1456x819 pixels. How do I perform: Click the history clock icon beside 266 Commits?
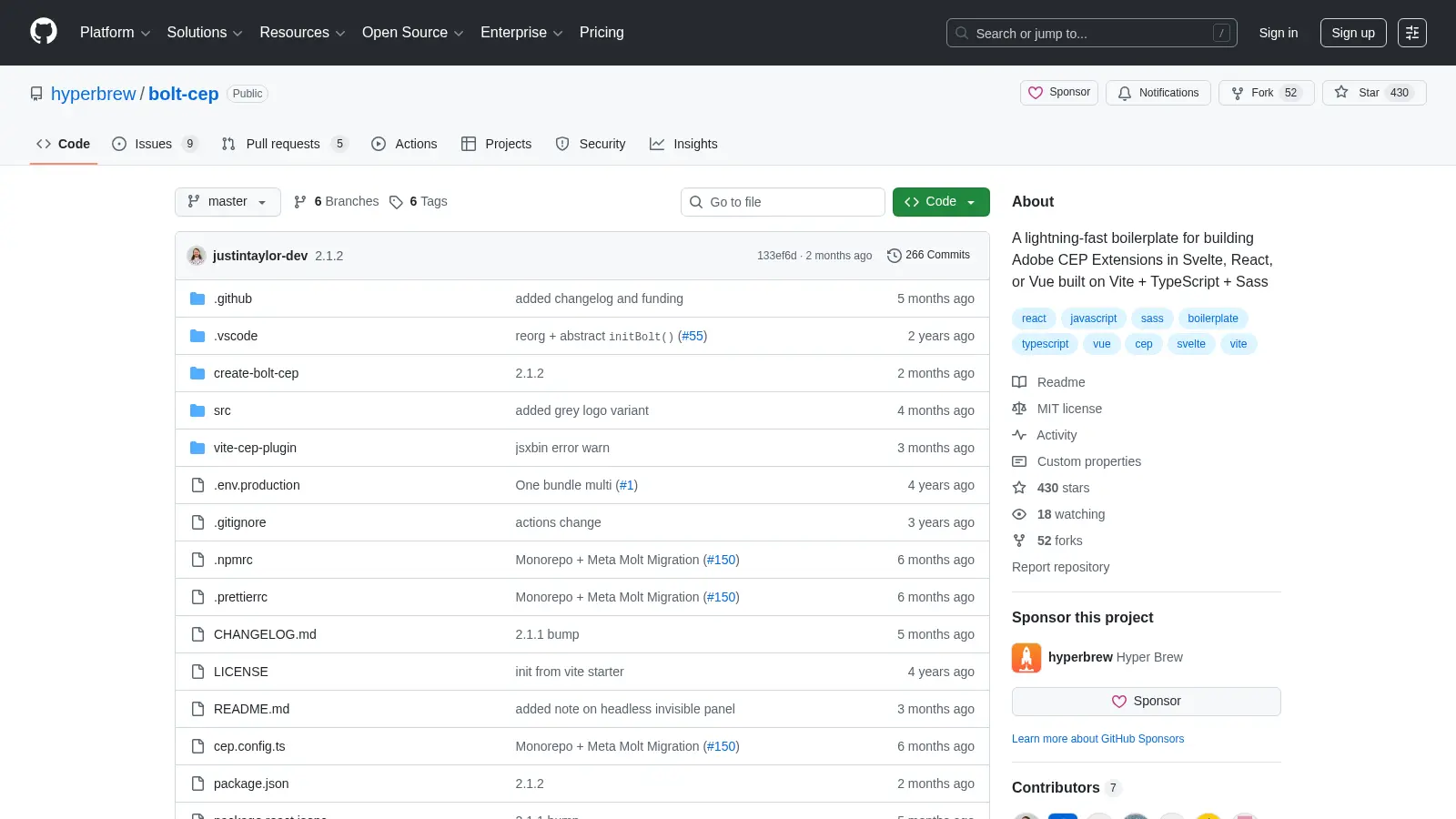pyautogui.click(x=894, y=256)
